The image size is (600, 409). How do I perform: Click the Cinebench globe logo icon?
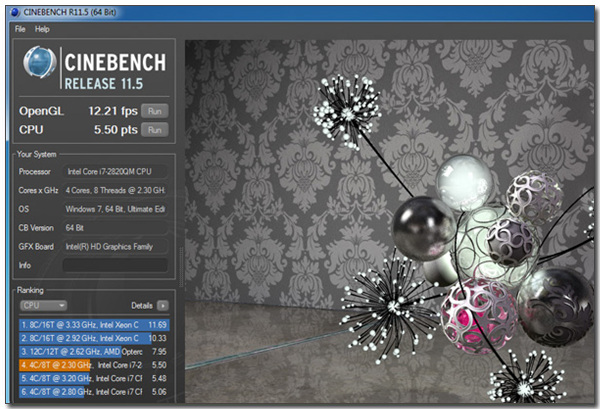coord(39,62)
